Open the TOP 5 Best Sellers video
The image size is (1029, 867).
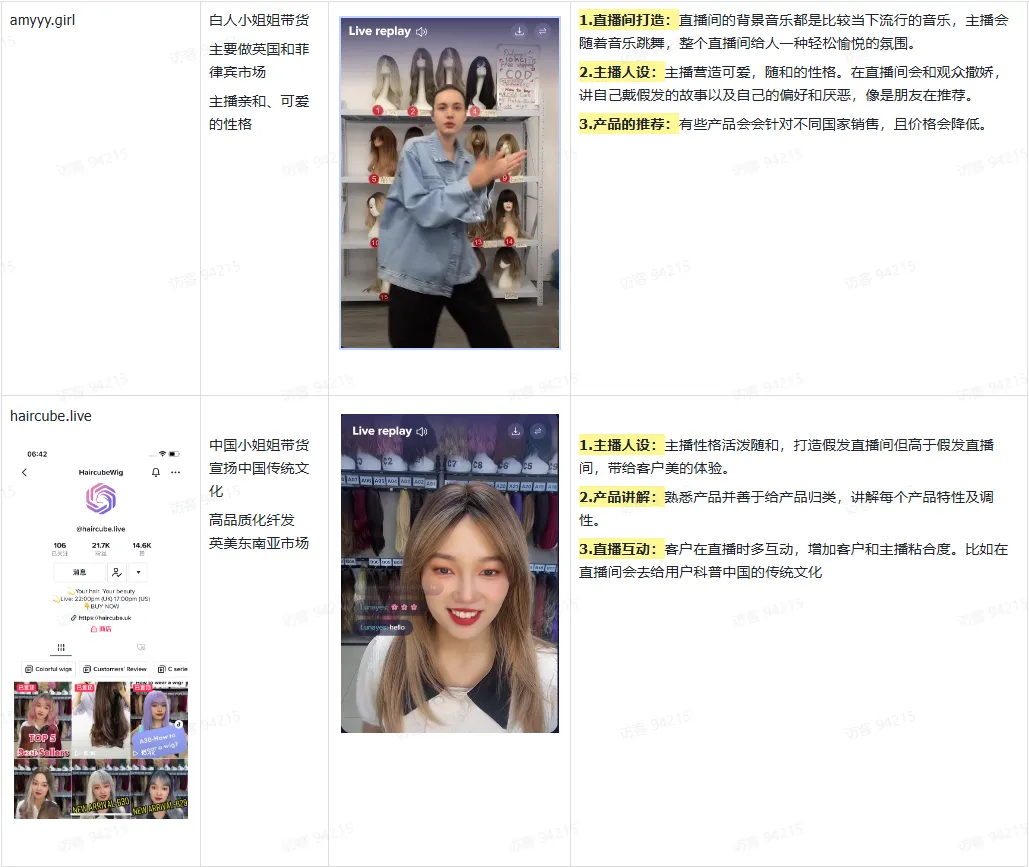pyautogui.click(x=43, y=720)
